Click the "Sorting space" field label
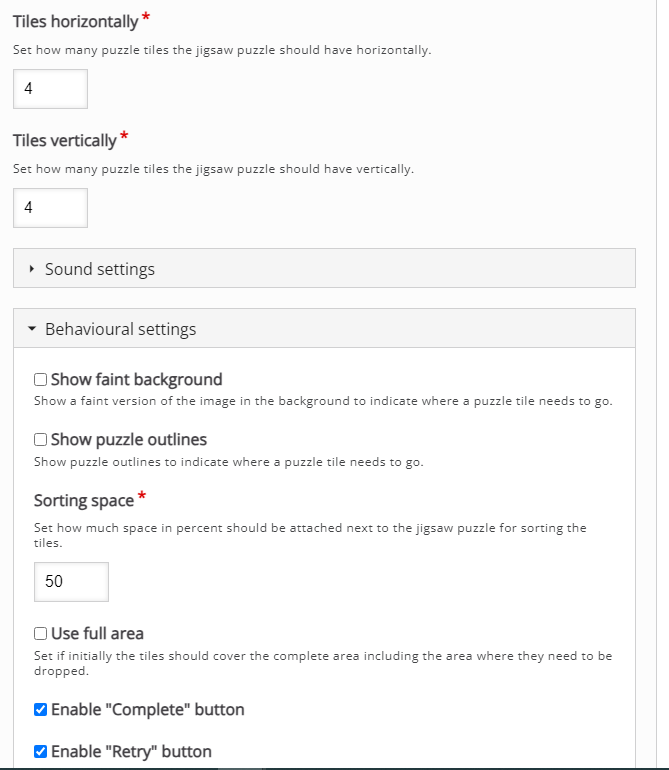 [x=84, y=501]
